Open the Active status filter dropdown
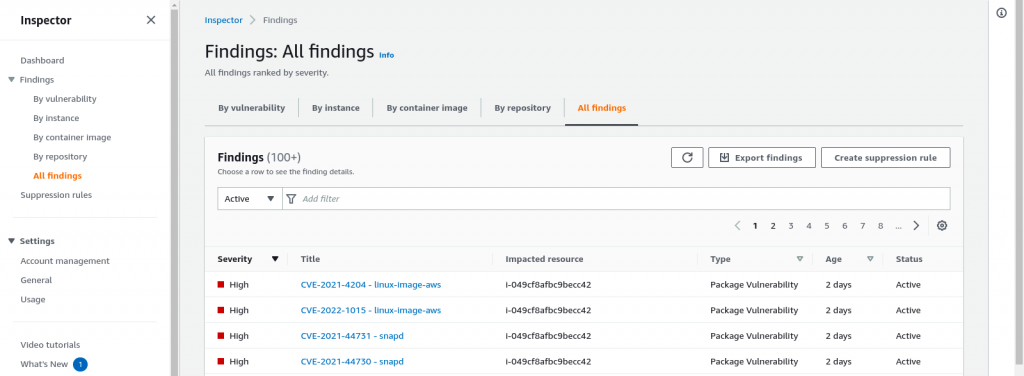 249,198
